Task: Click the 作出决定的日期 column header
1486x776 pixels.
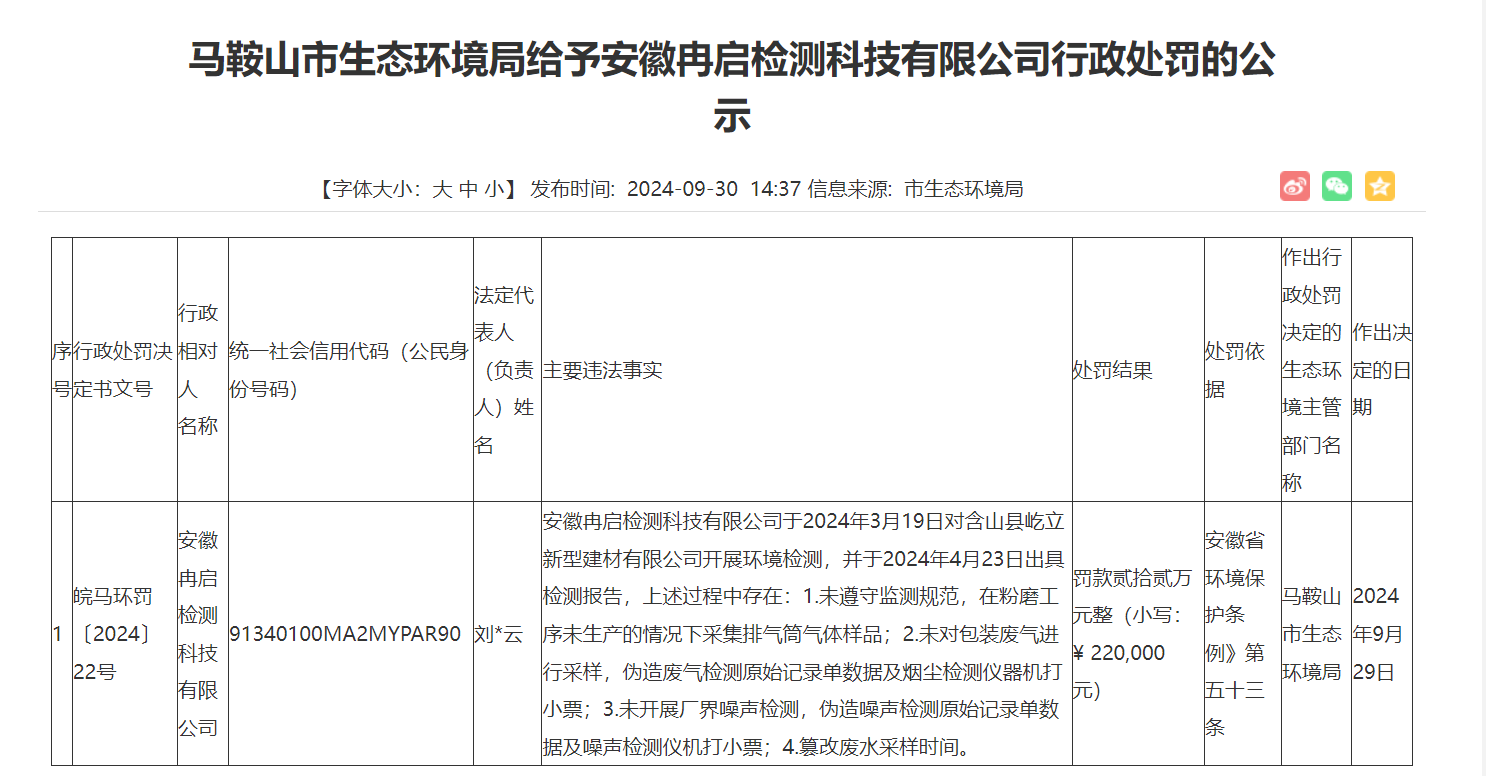Action: [x=1382, y=370]
